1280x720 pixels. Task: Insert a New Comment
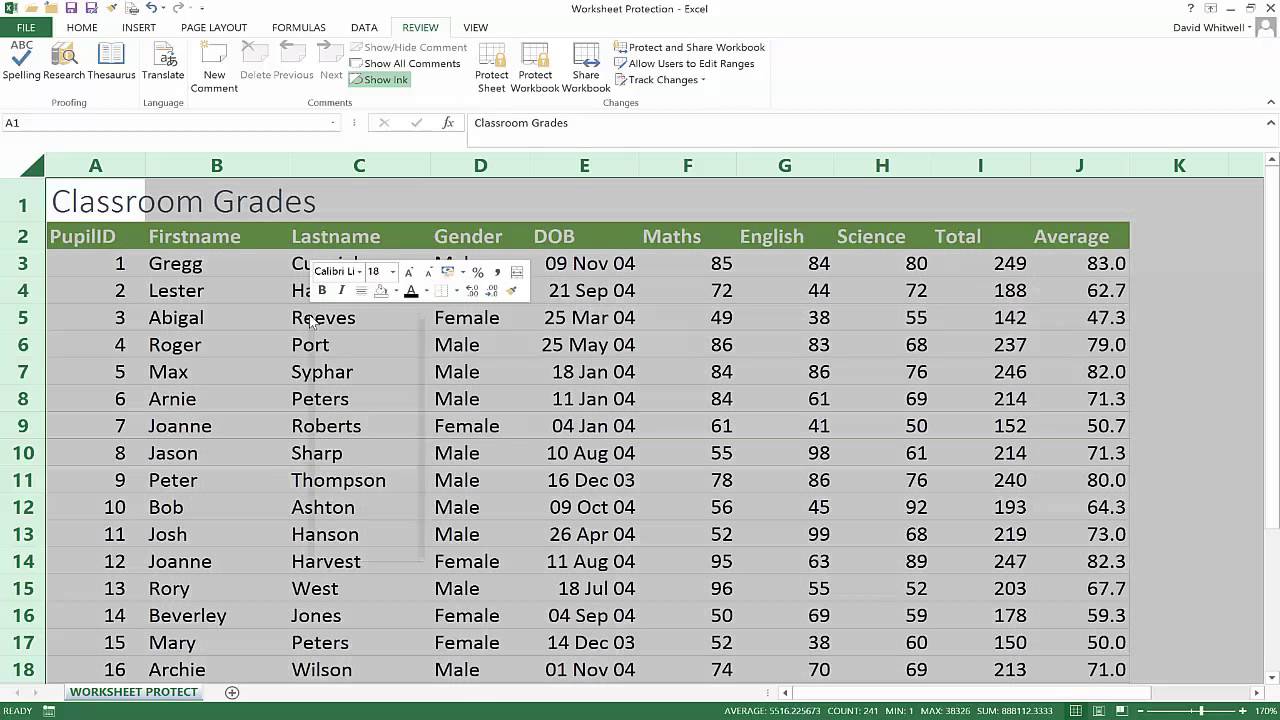(214, 67)
